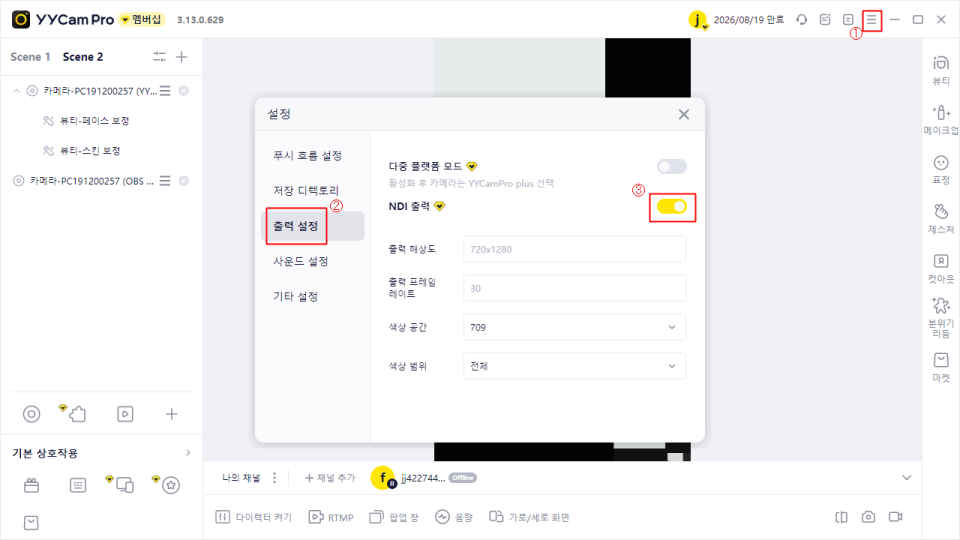The image size is (960, 540).
Task: Click the support headset icon
Action: [801, 20]
